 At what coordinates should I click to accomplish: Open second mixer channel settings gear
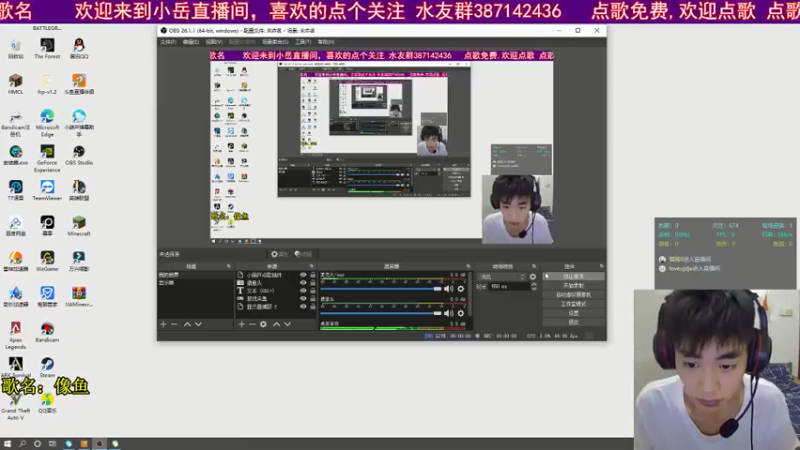[x=461, y=313]
